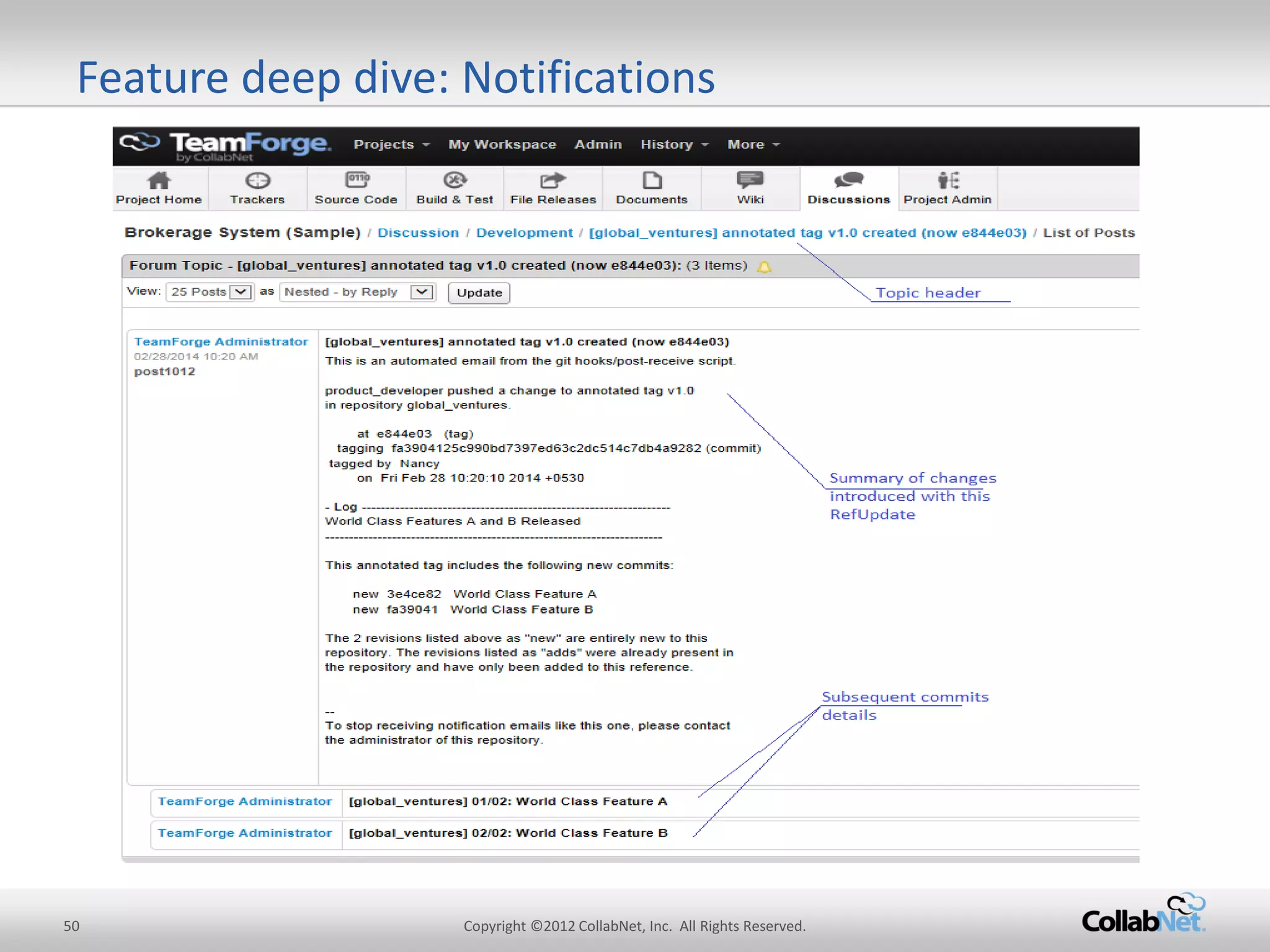Expand the More menu

(753, 144)
